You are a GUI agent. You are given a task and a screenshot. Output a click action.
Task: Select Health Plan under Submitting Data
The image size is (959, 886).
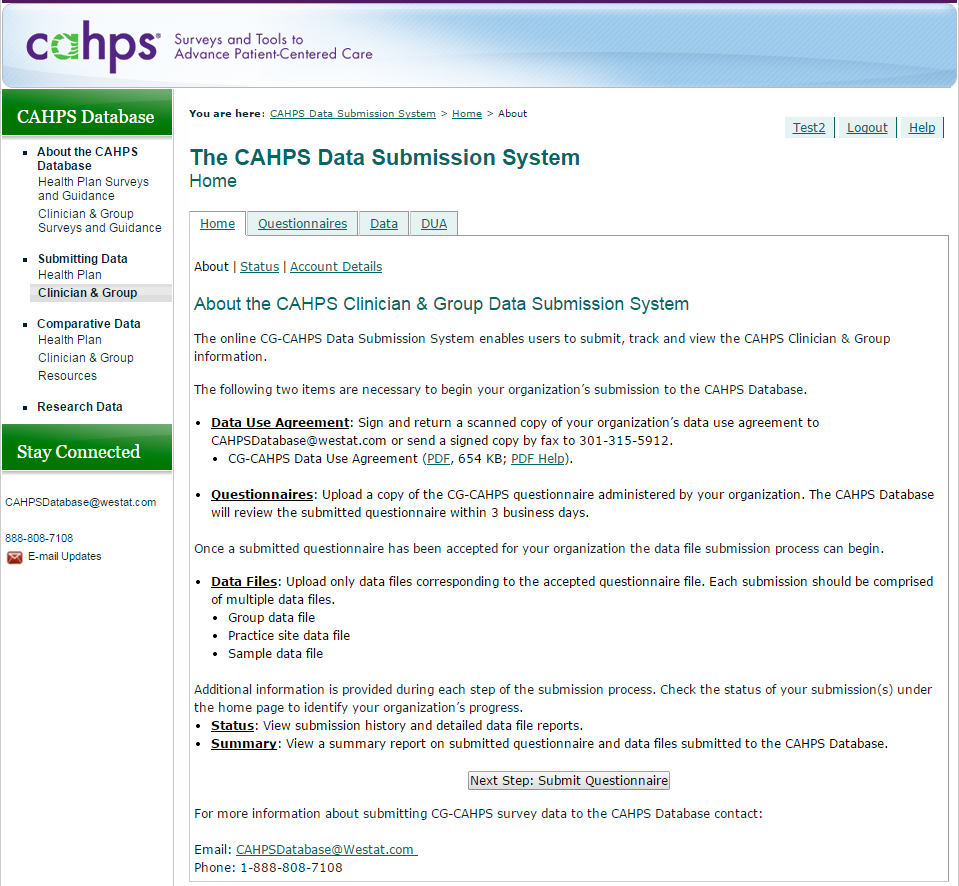[70, 275]
